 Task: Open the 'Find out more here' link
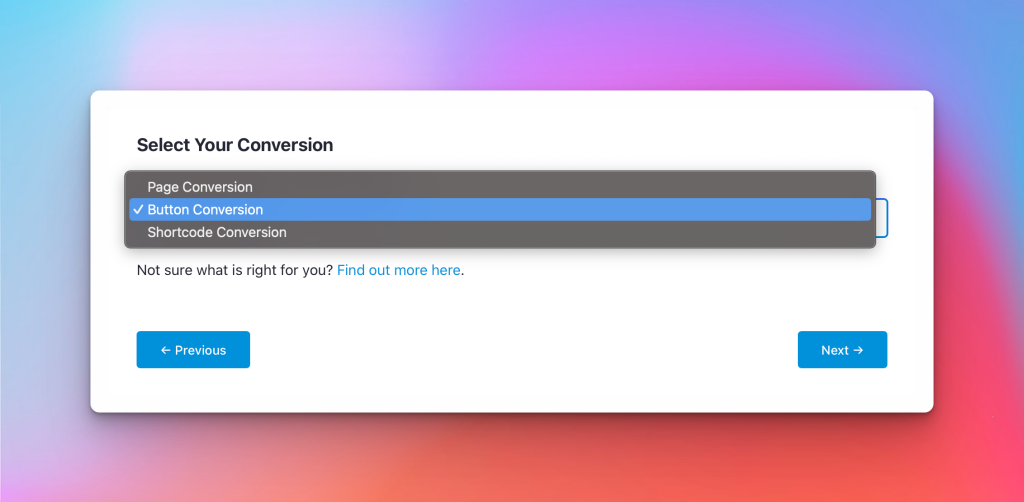[398, 270]
